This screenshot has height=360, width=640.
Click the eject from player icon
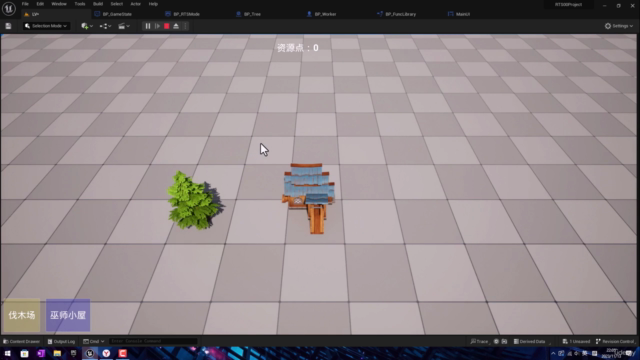[x=176, y=26]
